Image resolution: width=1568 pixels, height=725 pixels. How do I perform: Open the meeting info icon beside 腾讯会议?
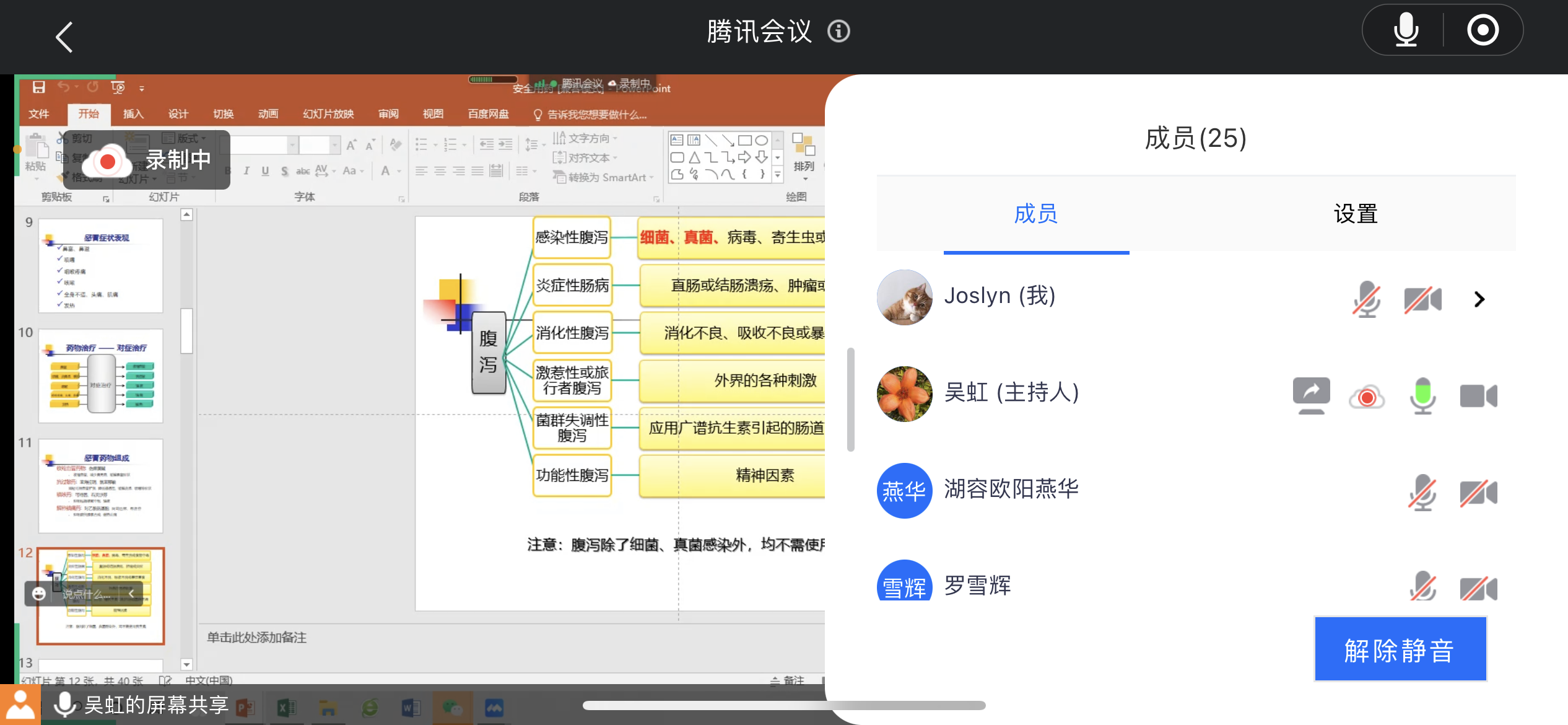point(838,31)
